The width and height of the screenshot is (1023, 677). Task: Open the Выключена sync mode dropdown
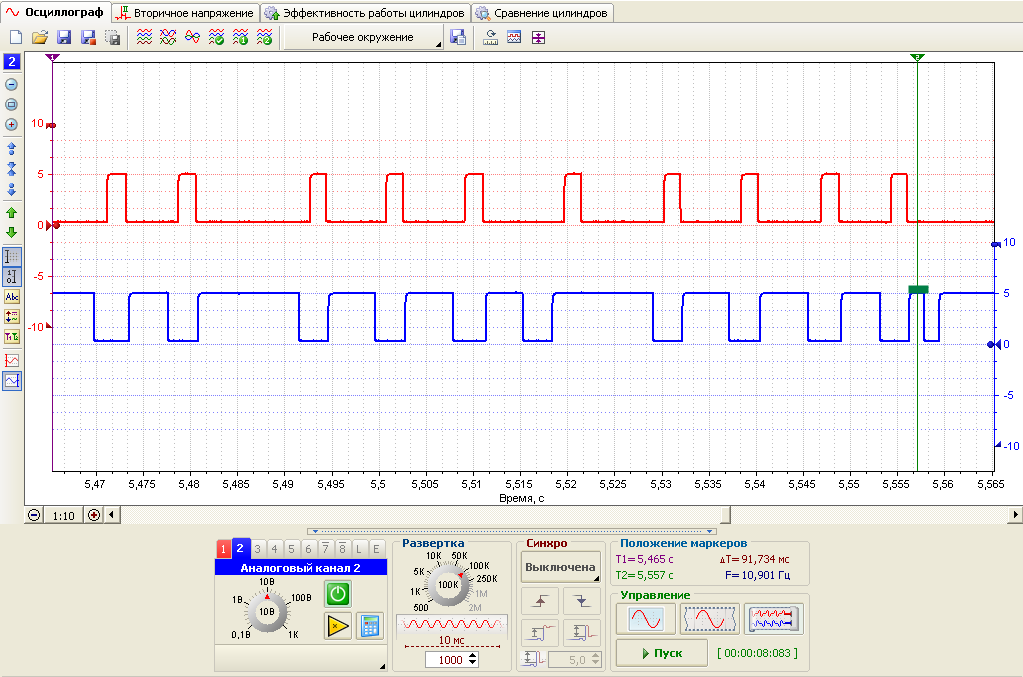[560, 567]
